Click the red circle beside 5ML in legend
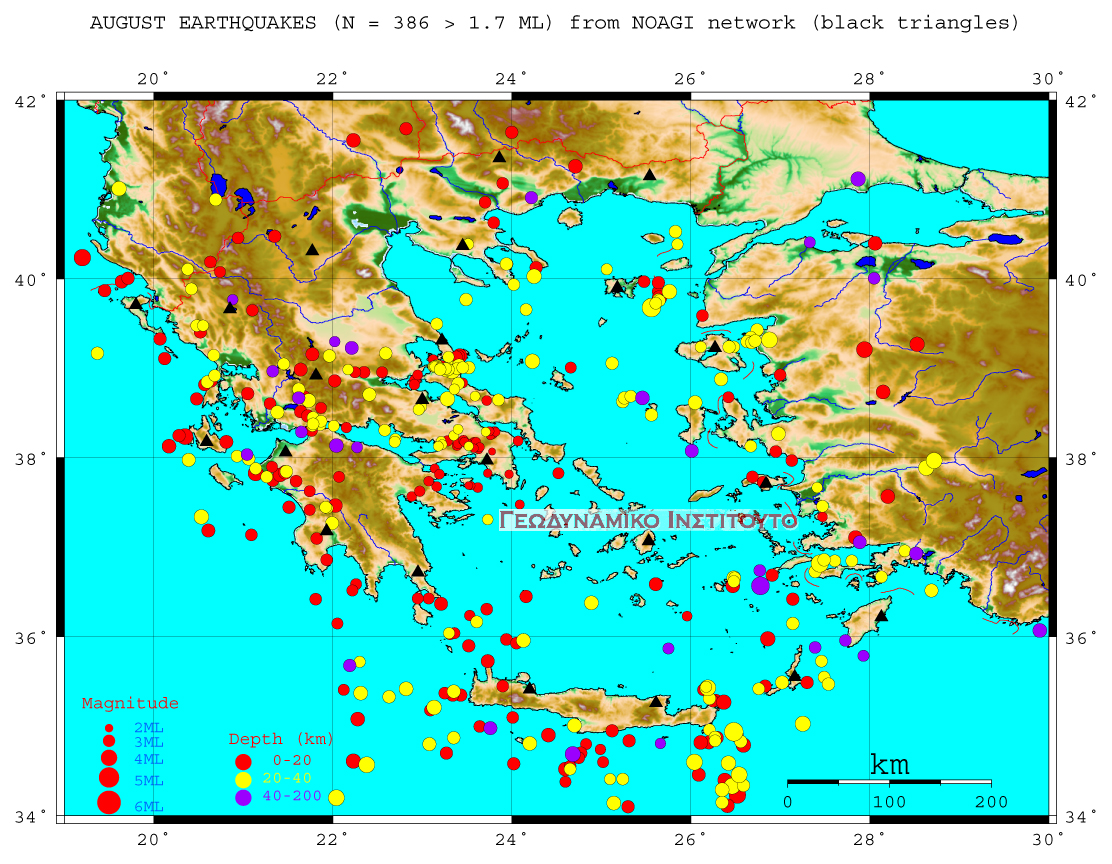The image size is (1112, 864). (x=109, y=777)
